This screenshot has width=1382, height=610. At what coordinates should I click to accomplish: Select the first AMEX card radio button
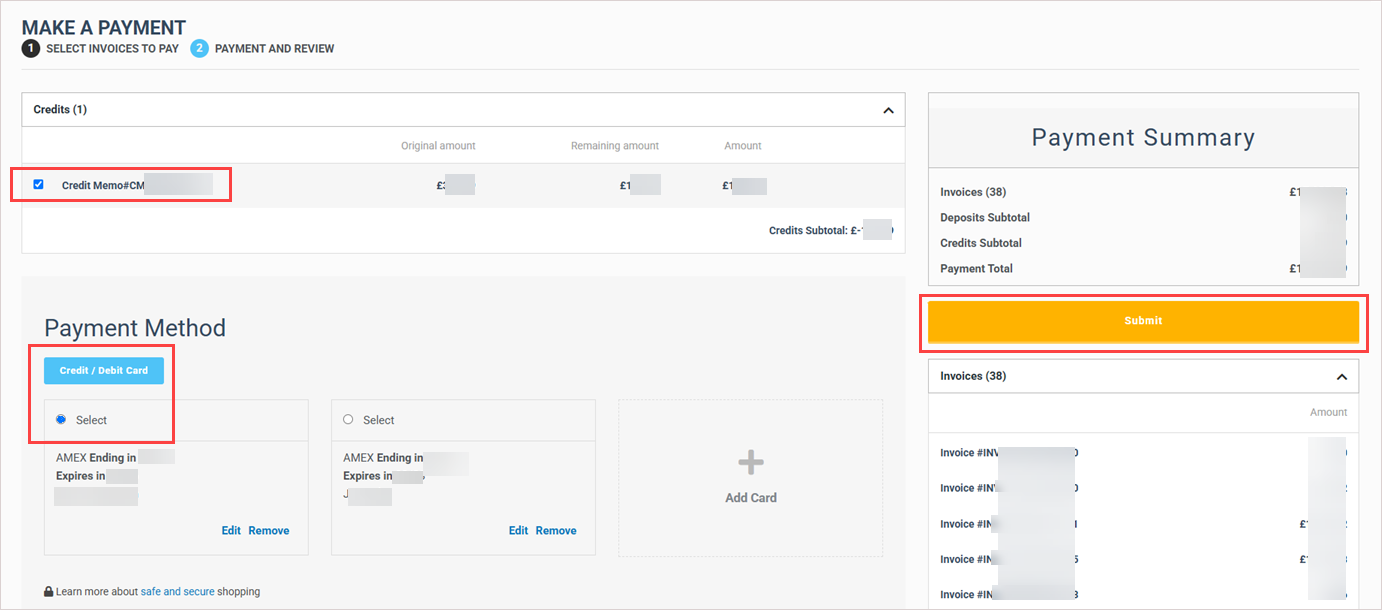pos(61,420)
